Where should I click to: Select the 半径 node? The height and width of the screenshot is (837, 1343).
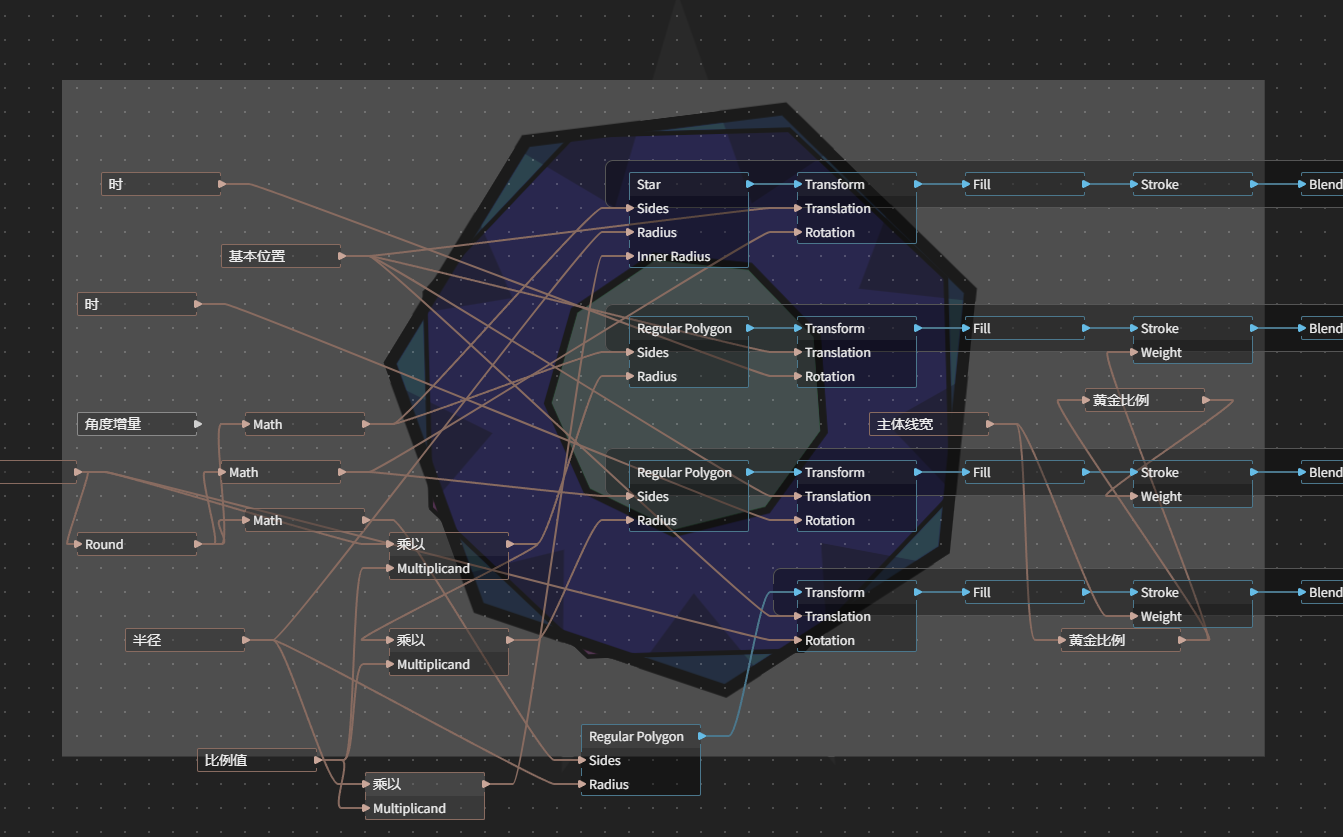tap(185, 640)
